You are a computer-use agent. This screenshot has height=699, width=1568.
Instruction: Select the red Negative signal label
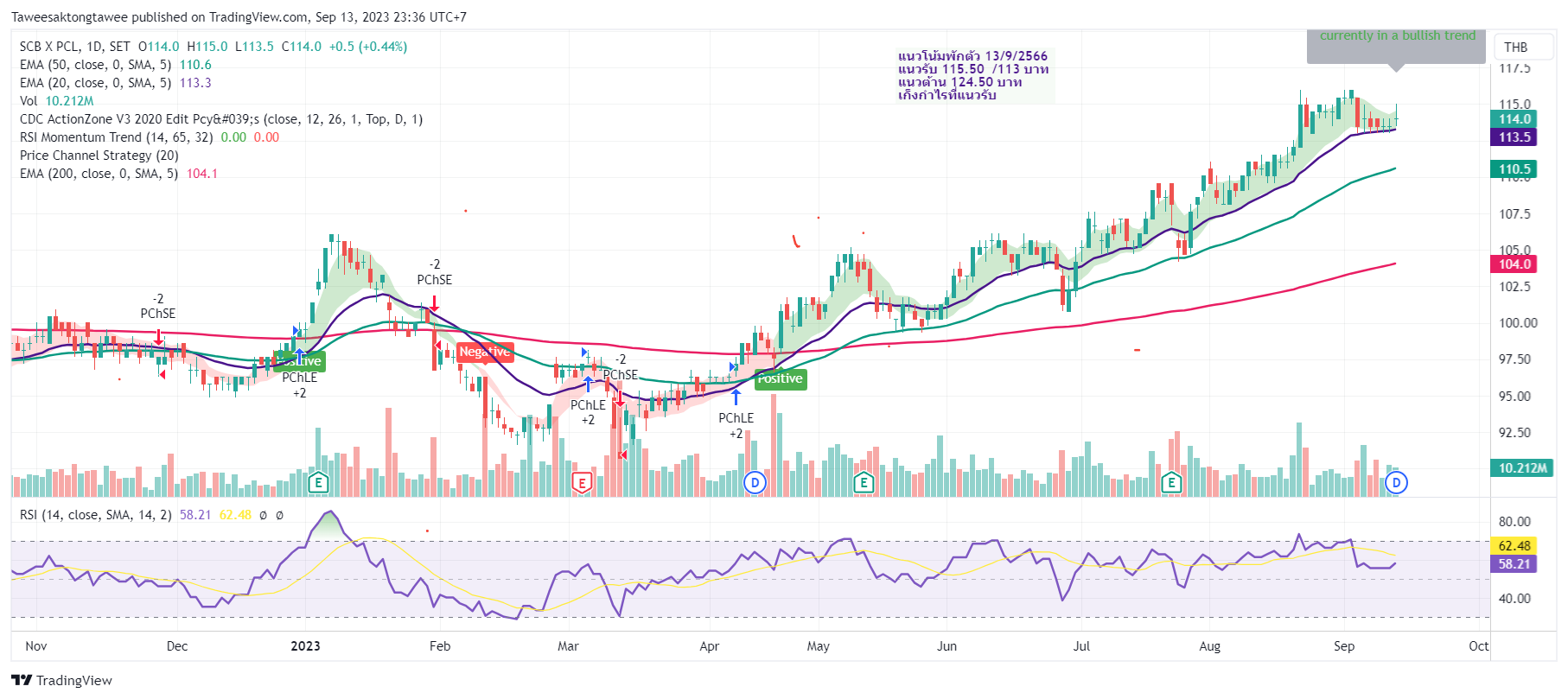[485, 352]
